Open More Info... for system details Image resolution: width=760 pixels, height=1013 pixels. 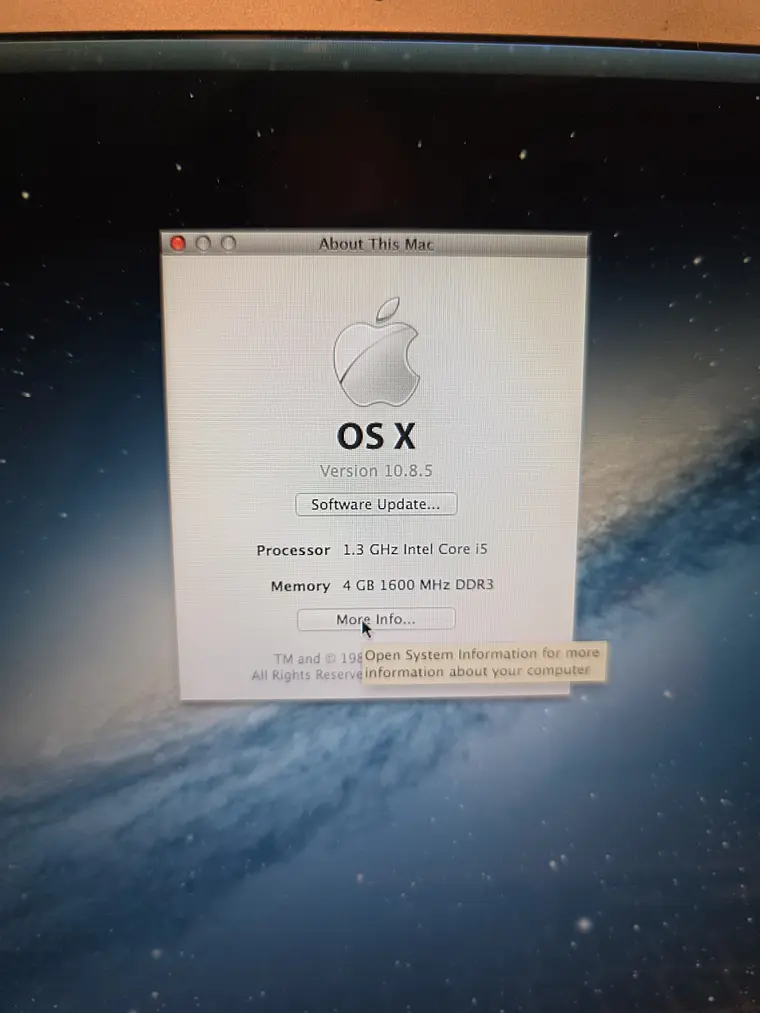point(376,619)
